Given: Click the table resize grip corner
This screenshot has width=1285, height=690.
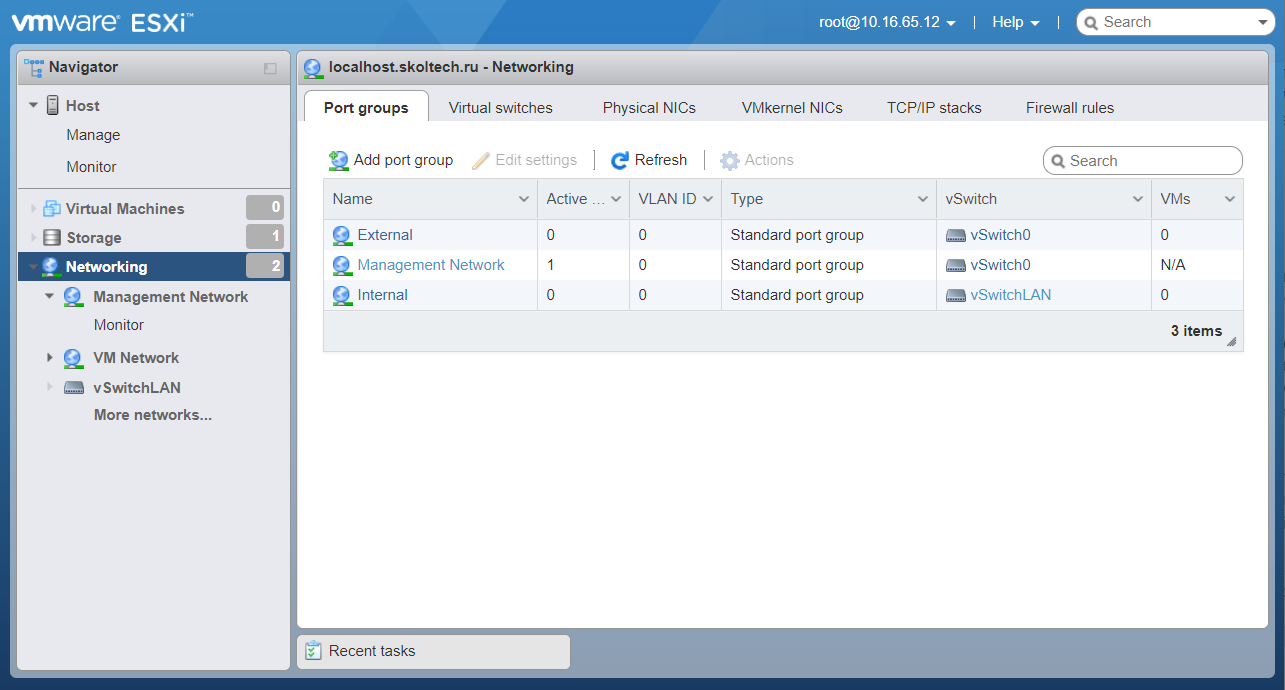Looking at the screenshot, I should pyautogui.click(x=1231, y=341).
